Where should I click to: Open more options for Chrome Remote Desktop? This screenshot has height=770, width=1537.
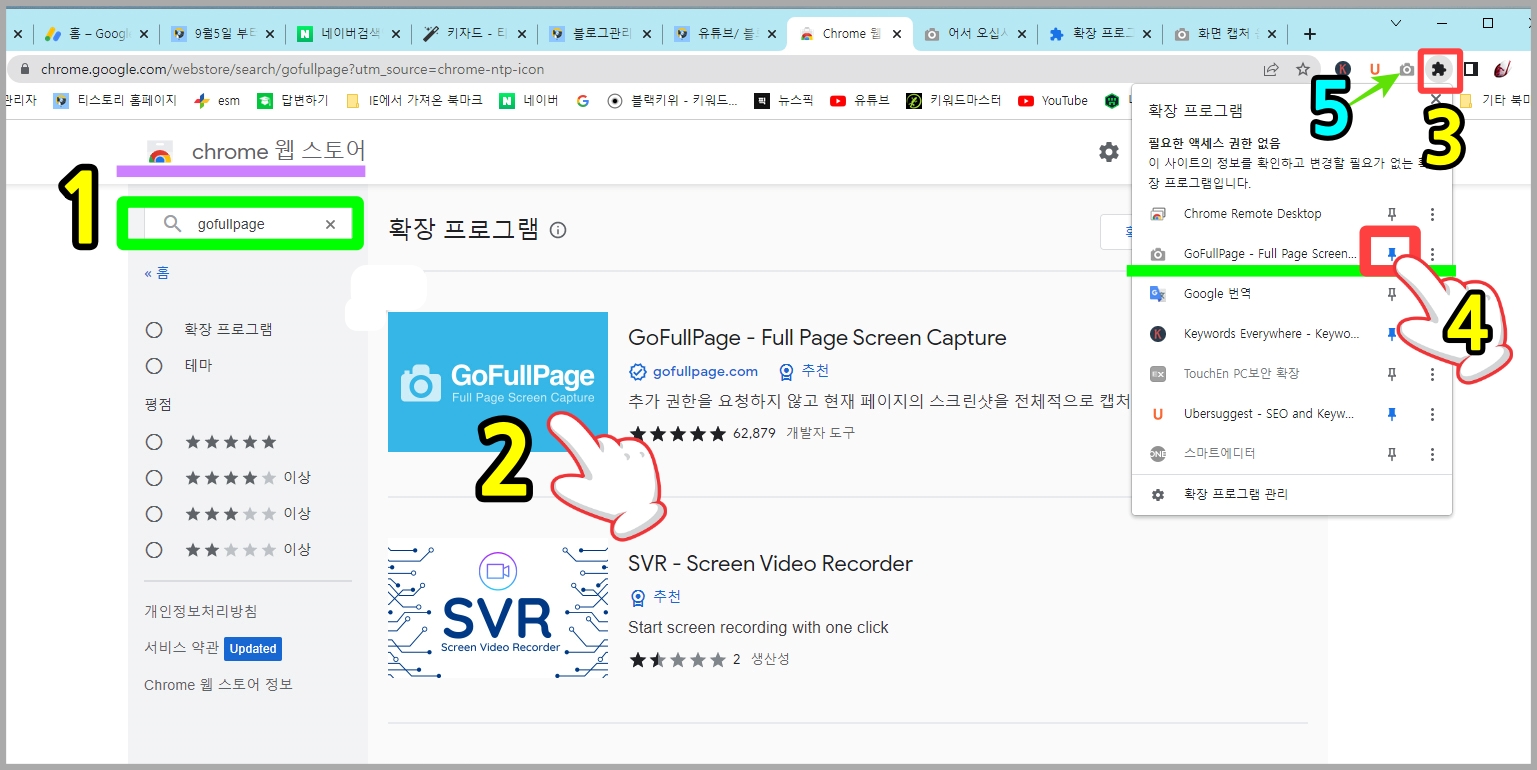pos(1432,214)
